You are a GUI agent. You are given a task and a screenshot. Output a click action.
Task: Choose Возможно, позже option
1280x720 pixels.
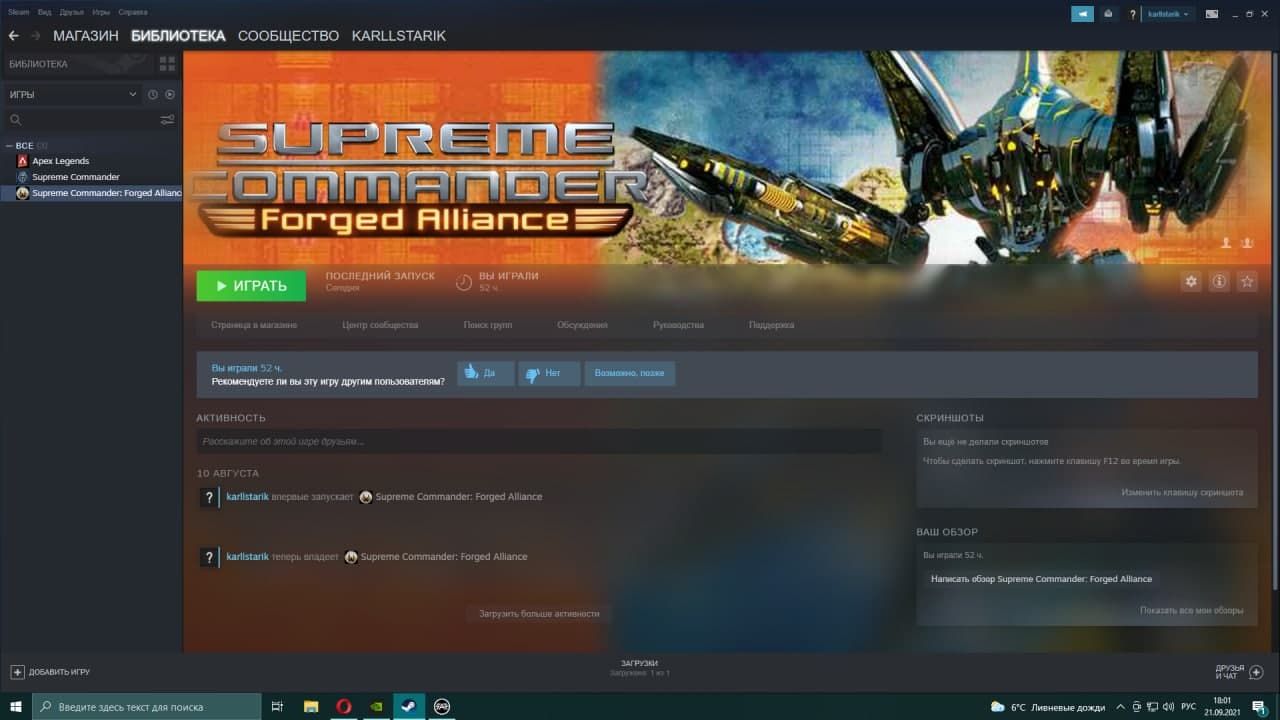click(629, 373)
